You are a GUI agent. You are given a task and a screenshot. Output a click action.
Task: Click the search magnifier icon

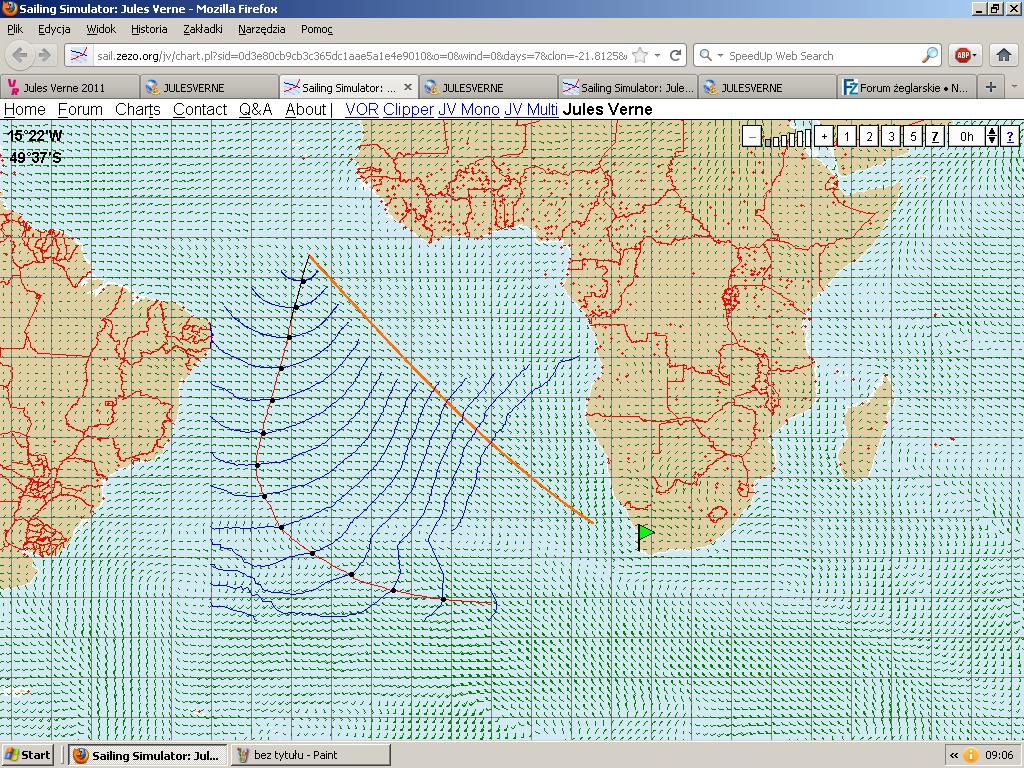(x=929, y=56)
